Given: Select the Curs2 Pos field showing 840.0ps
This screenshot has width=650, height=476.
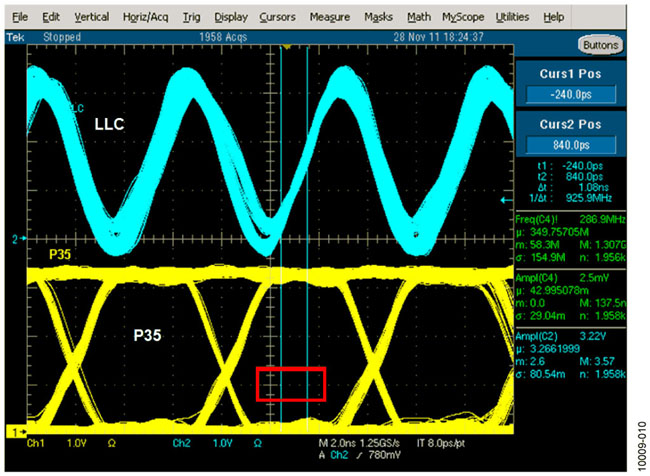Looking at the screenshot, I should coord(570,145).
